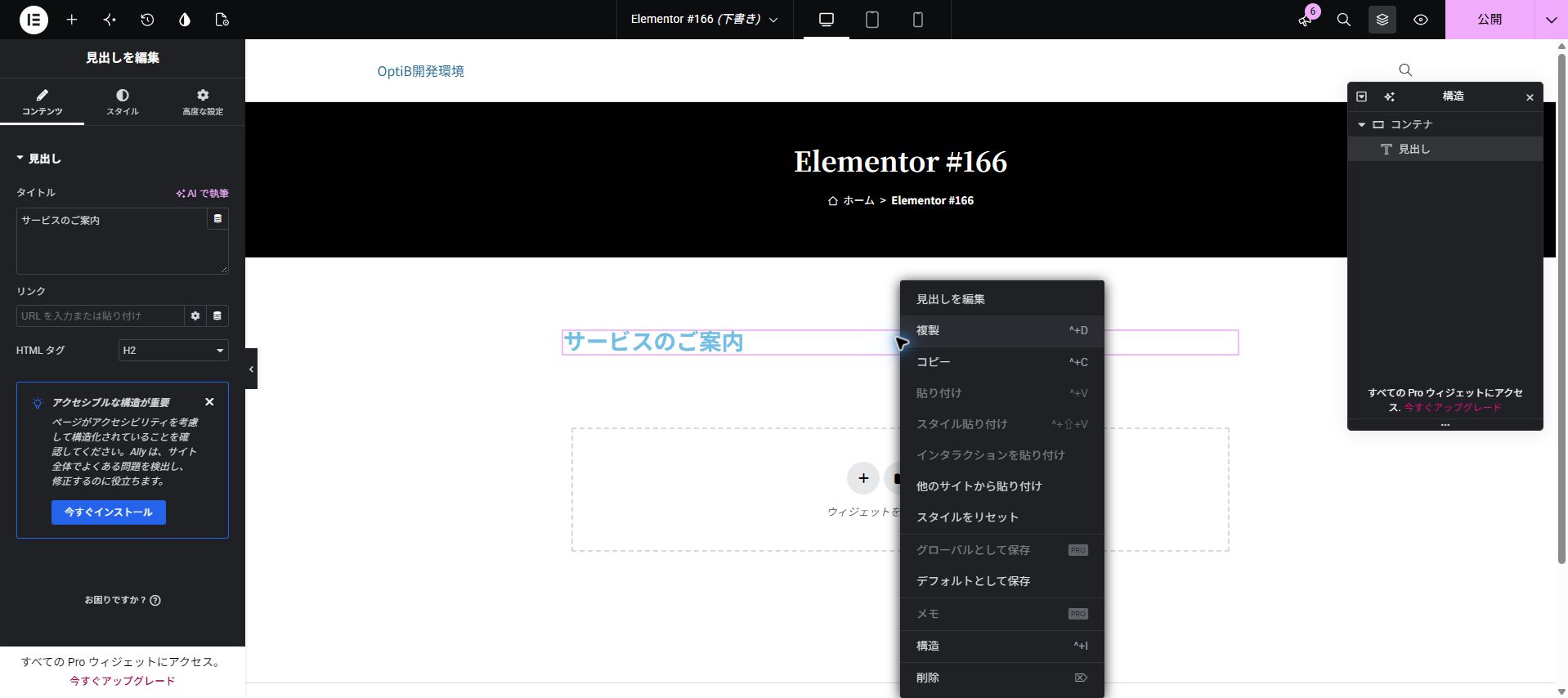Switch to the 高度な設定 tab

coord(203,102)
